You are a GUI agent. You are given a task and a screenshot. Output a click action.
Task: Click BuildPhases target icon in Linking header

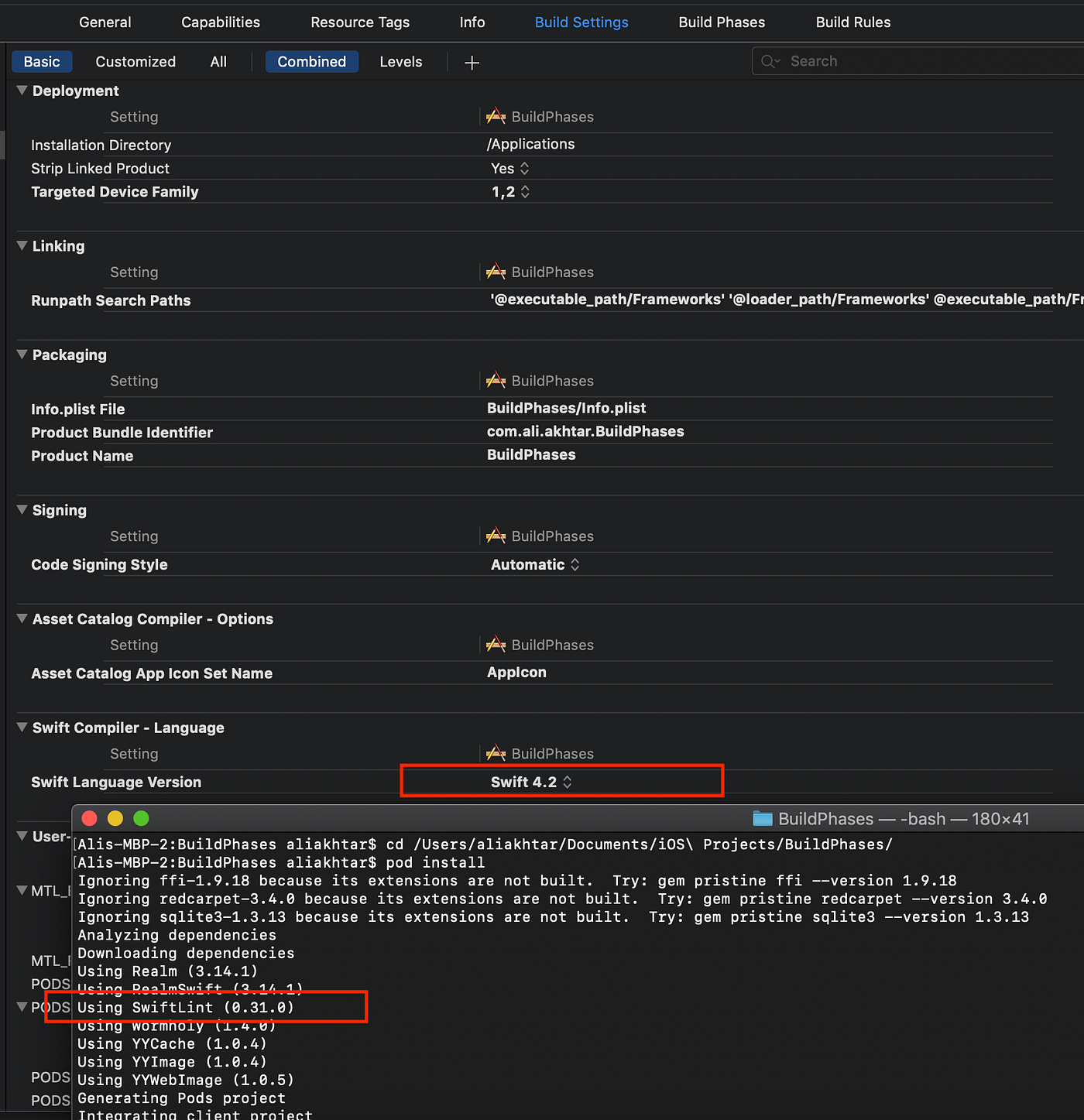(496, 272)
